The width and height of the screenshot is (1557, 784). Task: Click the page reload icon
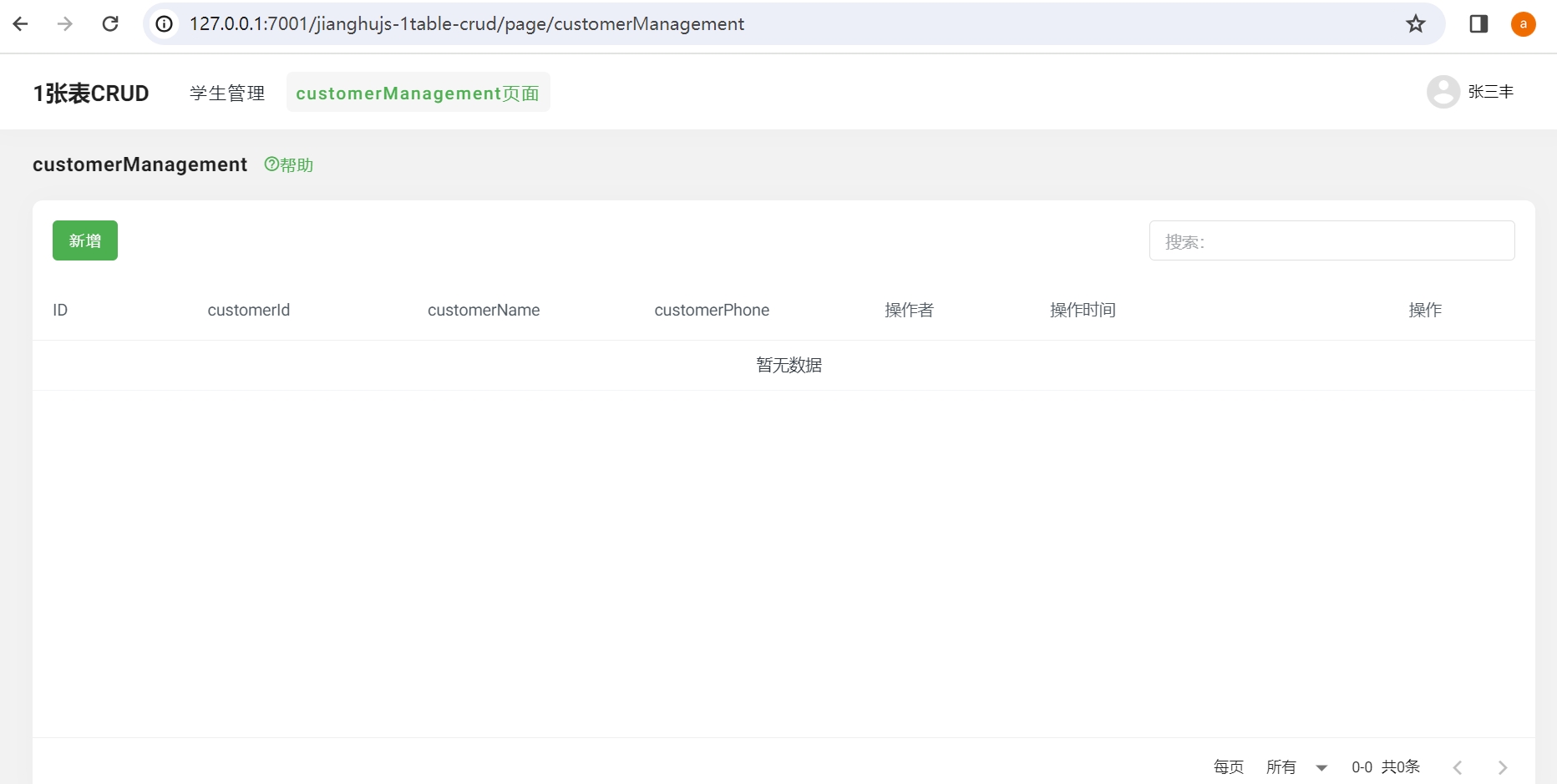click(109, 23)
